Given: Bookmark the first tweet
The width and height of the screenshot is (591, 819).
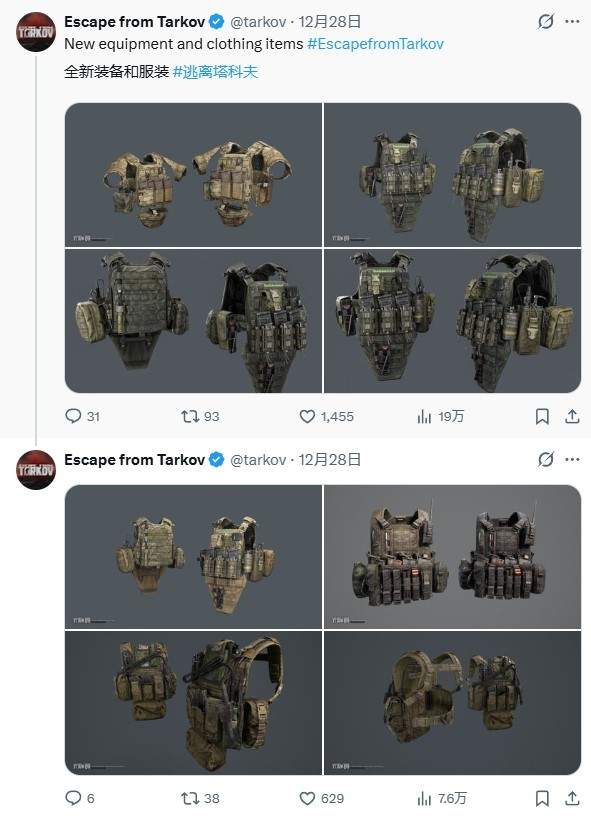Looking at the screenshot, I should tap(542, 416).
